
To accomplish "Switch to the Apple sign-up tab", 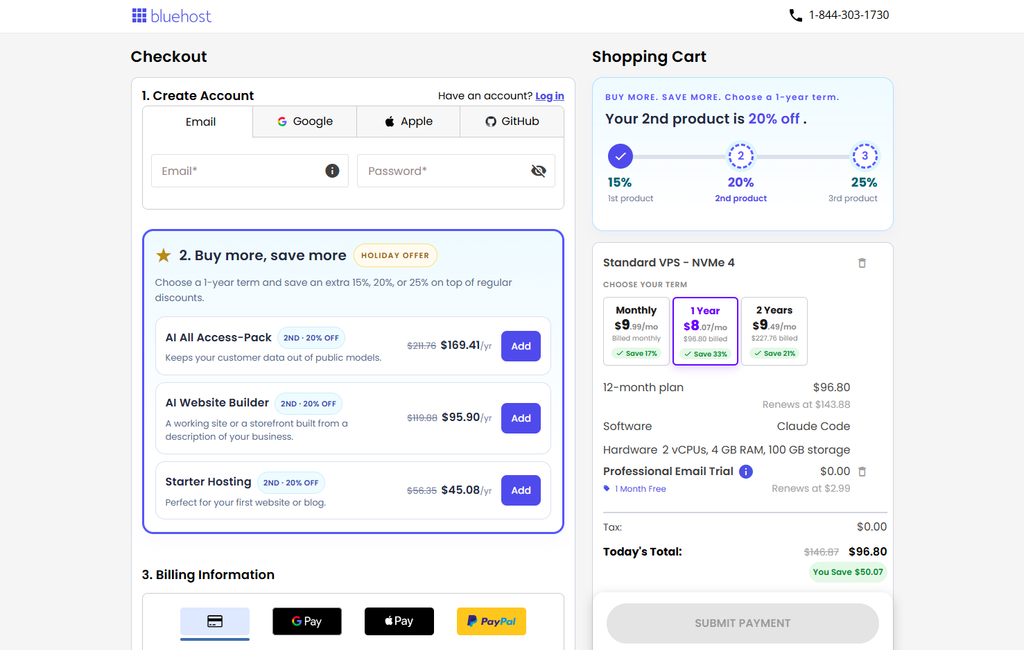I will point(408,122).
